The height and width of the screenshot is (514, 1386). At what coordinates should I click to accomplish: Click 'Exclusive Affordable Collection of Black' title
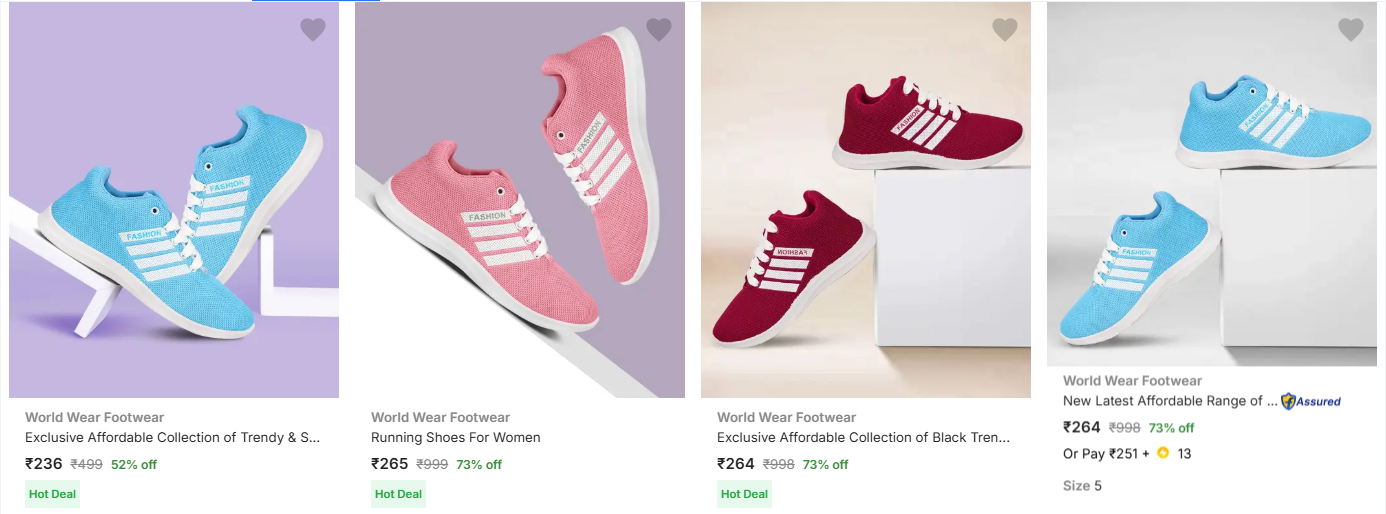point(863,437)
